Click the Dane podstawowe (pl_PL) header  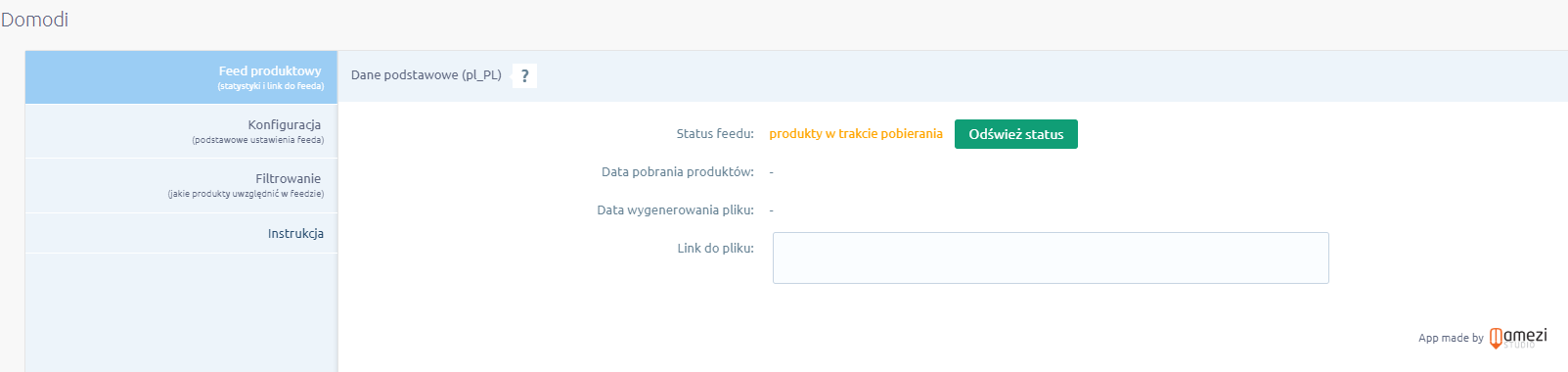point(426,75)
